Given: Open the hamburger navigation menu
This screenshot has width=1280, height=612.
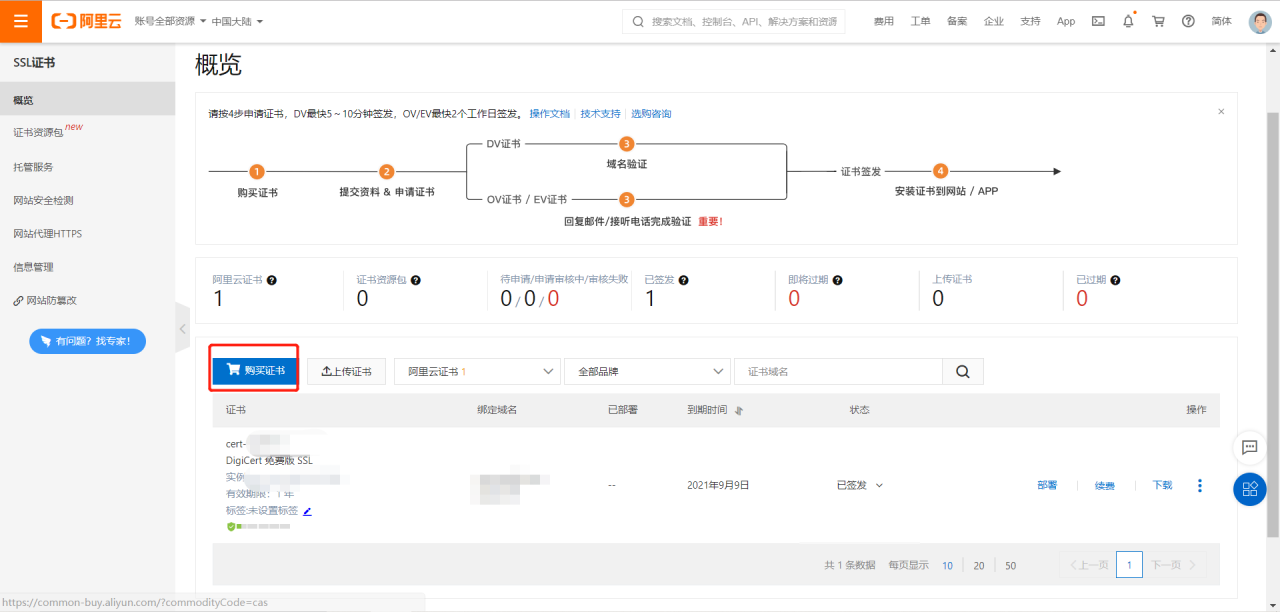Looking at the screenshot, I should coord(20,20).
